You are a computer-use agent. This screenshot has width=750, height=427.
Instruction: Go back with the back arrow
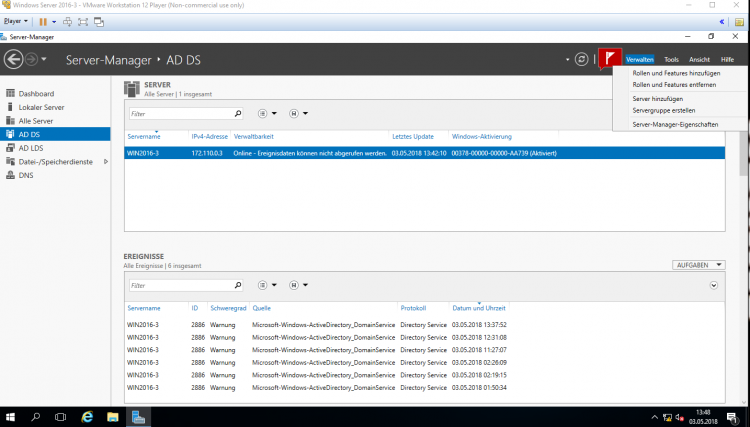pyautogui.click(x=14, y=60)
